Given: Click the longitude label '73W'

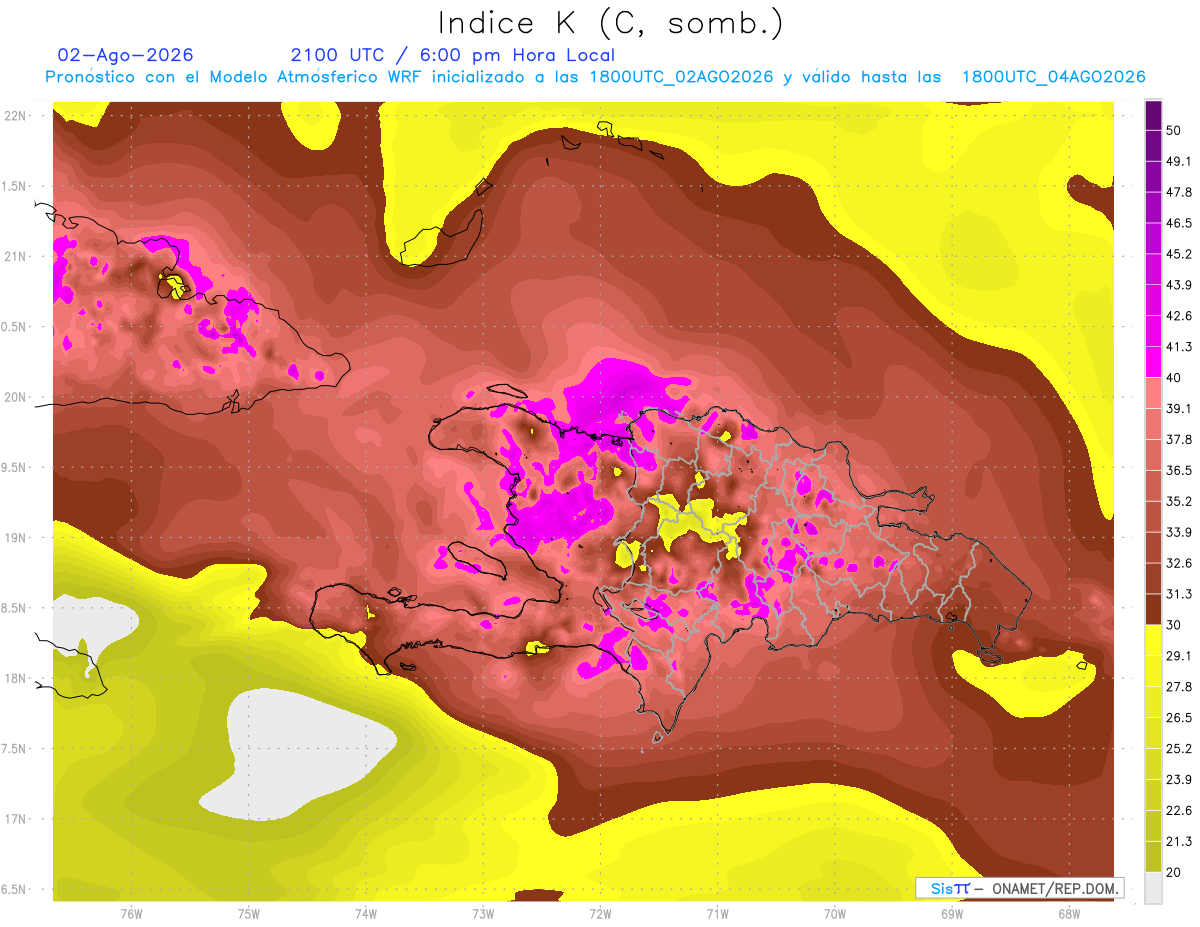Looking at the screenshot, I should pos(483,914).
